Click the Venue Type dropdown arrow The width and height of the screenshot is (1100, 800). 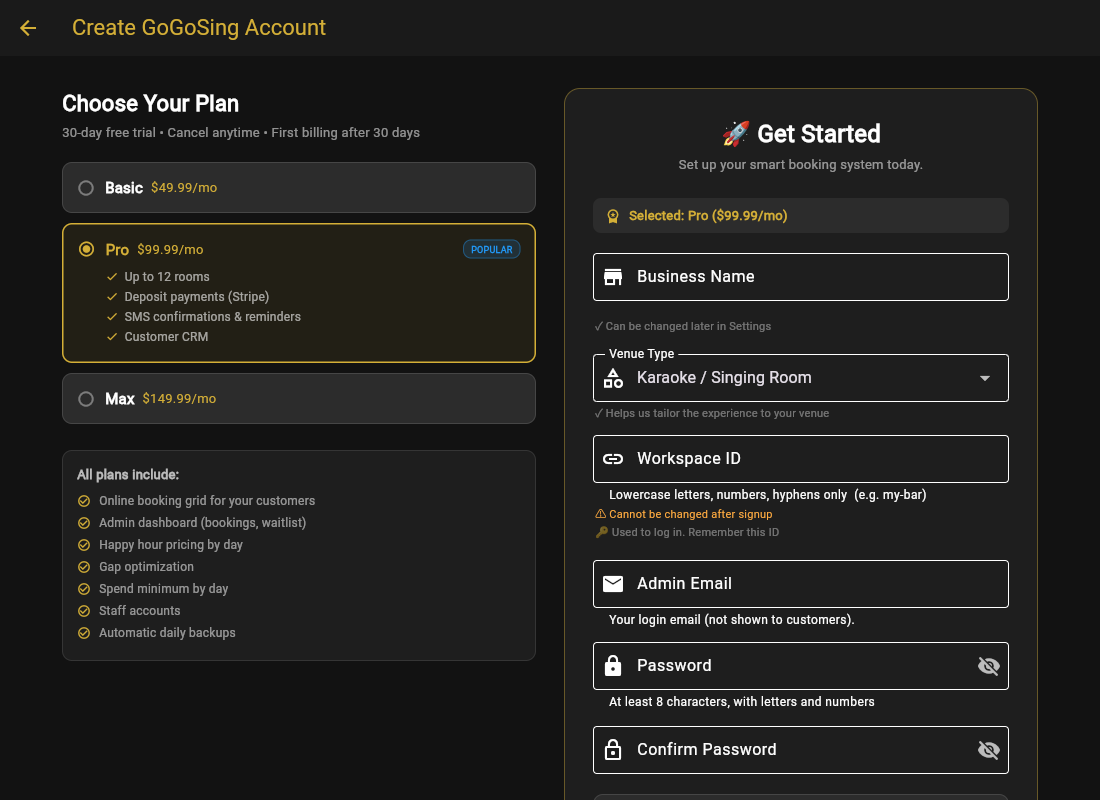coord(985,378)
